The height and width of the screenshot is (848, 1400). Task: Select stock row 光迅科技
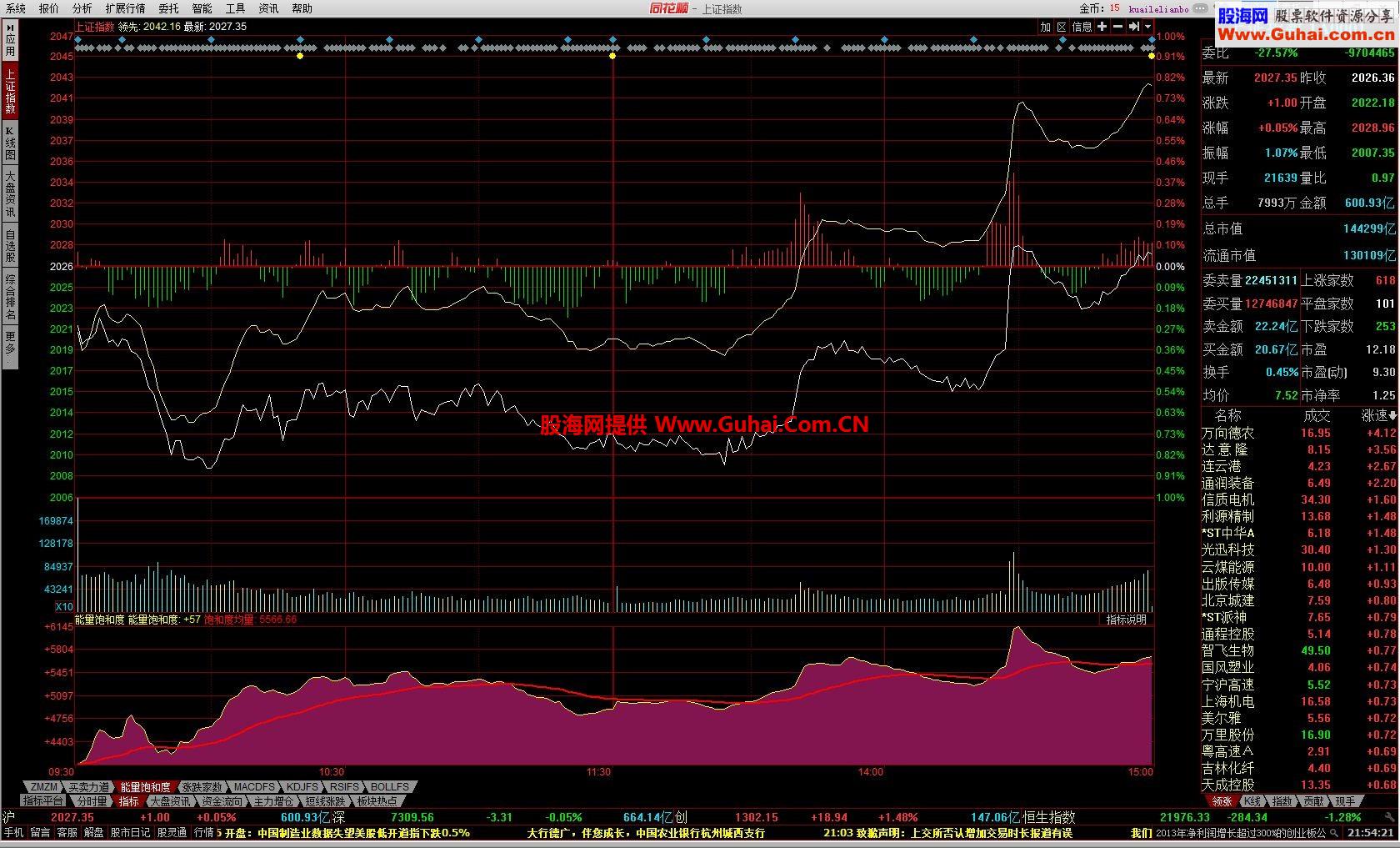1299,550
